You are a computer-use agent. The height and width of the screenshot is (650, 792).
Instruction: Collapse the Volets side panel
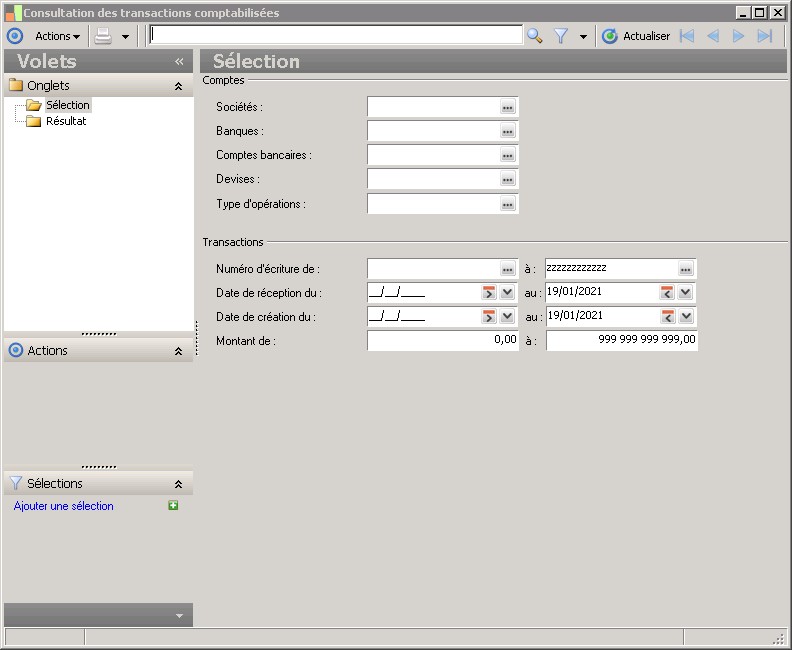coord(179,61)
